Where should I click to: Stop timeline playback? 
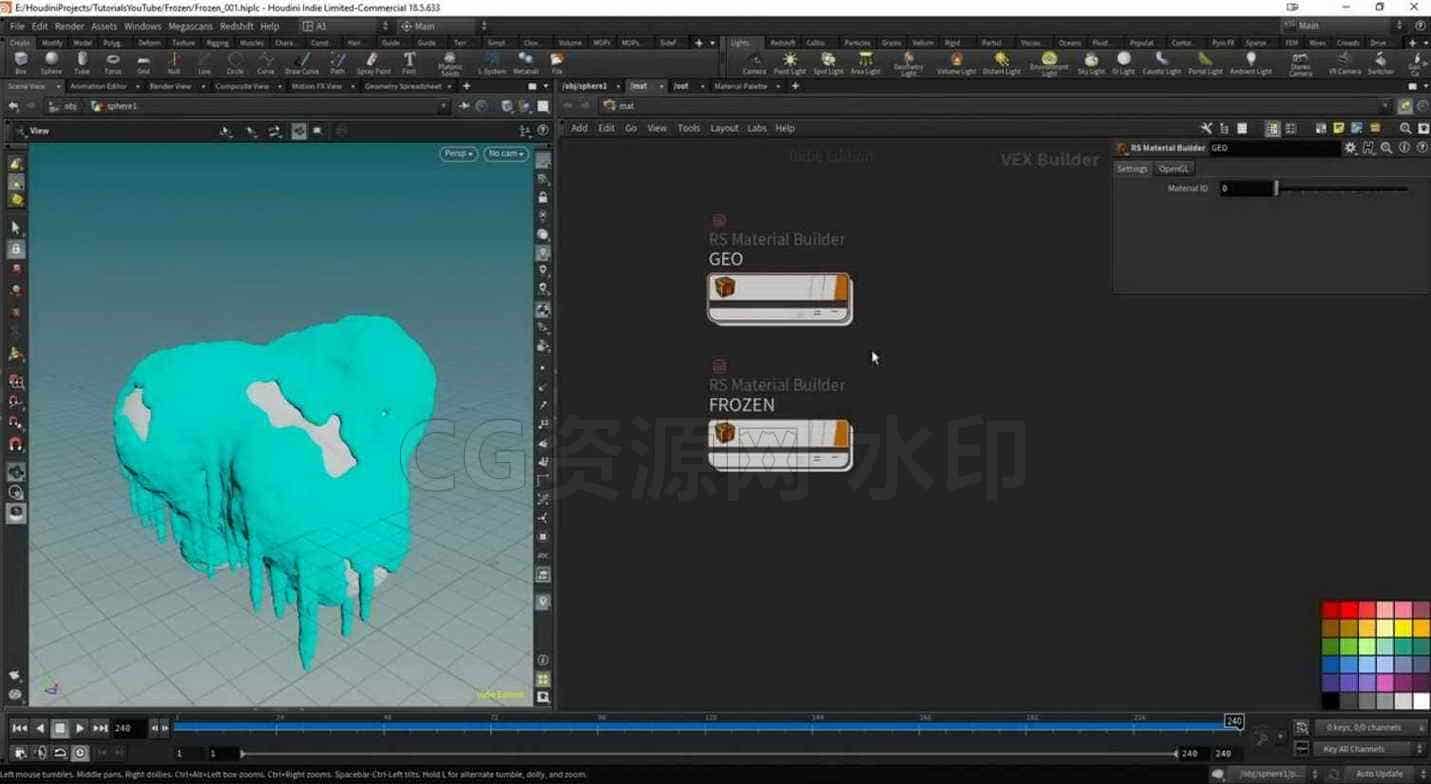59,728
